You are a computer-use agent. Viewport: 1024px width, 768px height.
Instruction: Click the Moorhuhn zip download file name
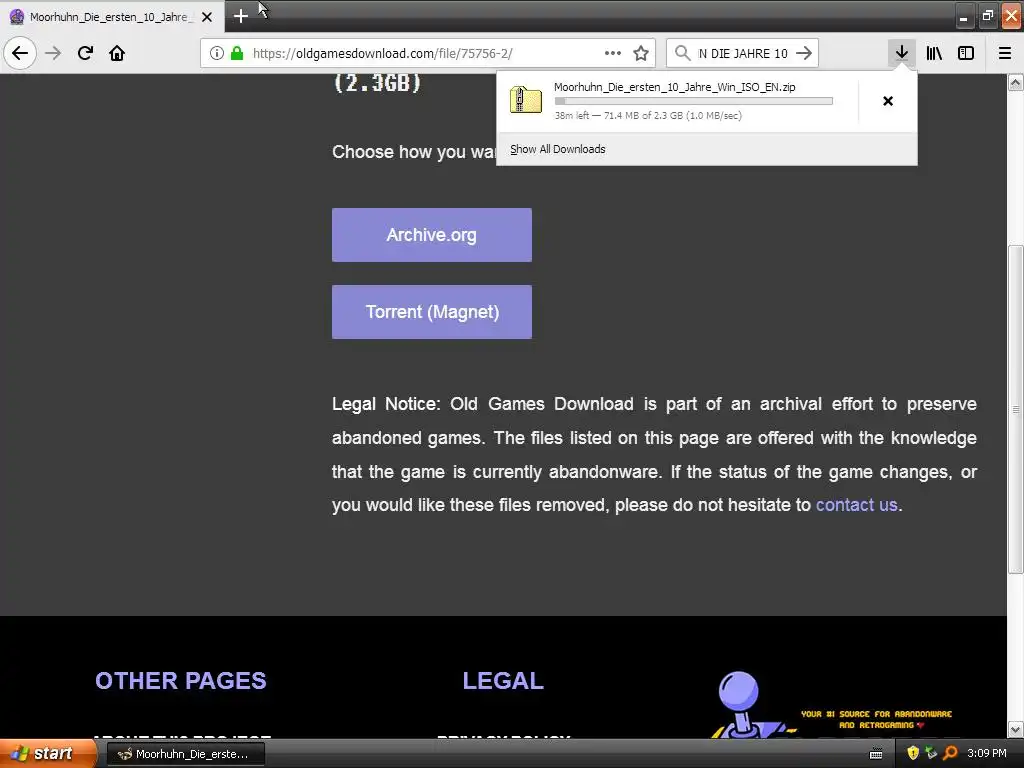tap(675, 87)
